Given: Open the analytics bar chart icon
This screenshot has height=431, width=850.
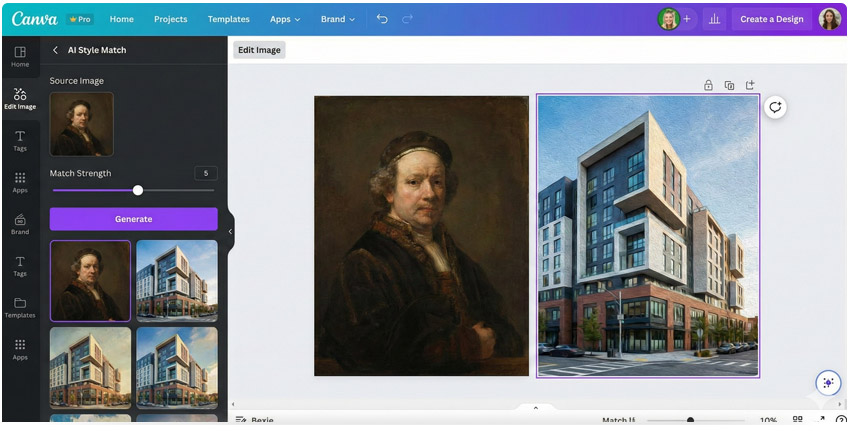Looking at the screenshot, I should [x=714, y=19].
